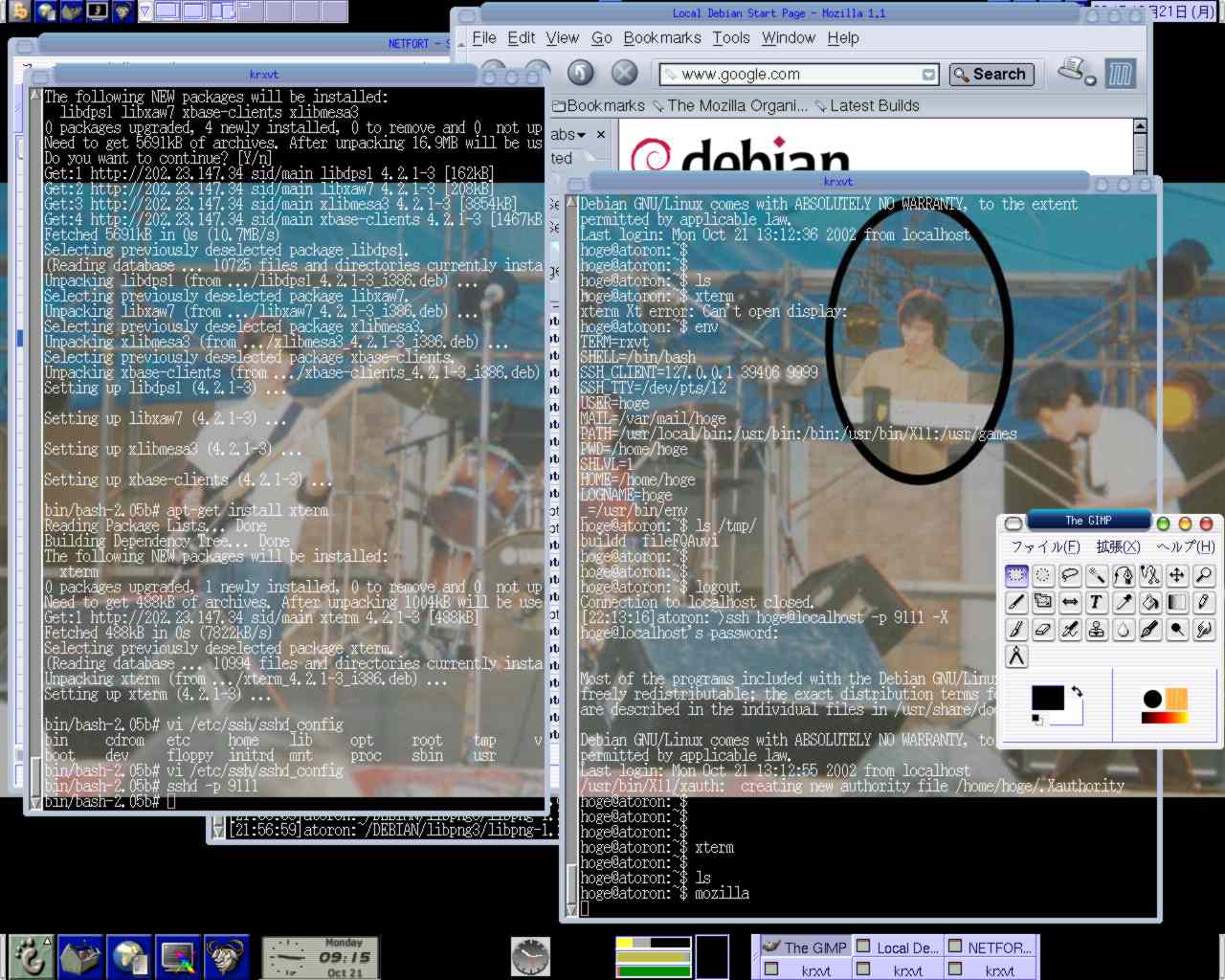Click the Mozilla Search button
1225x980 pixels.
(991, 74)
